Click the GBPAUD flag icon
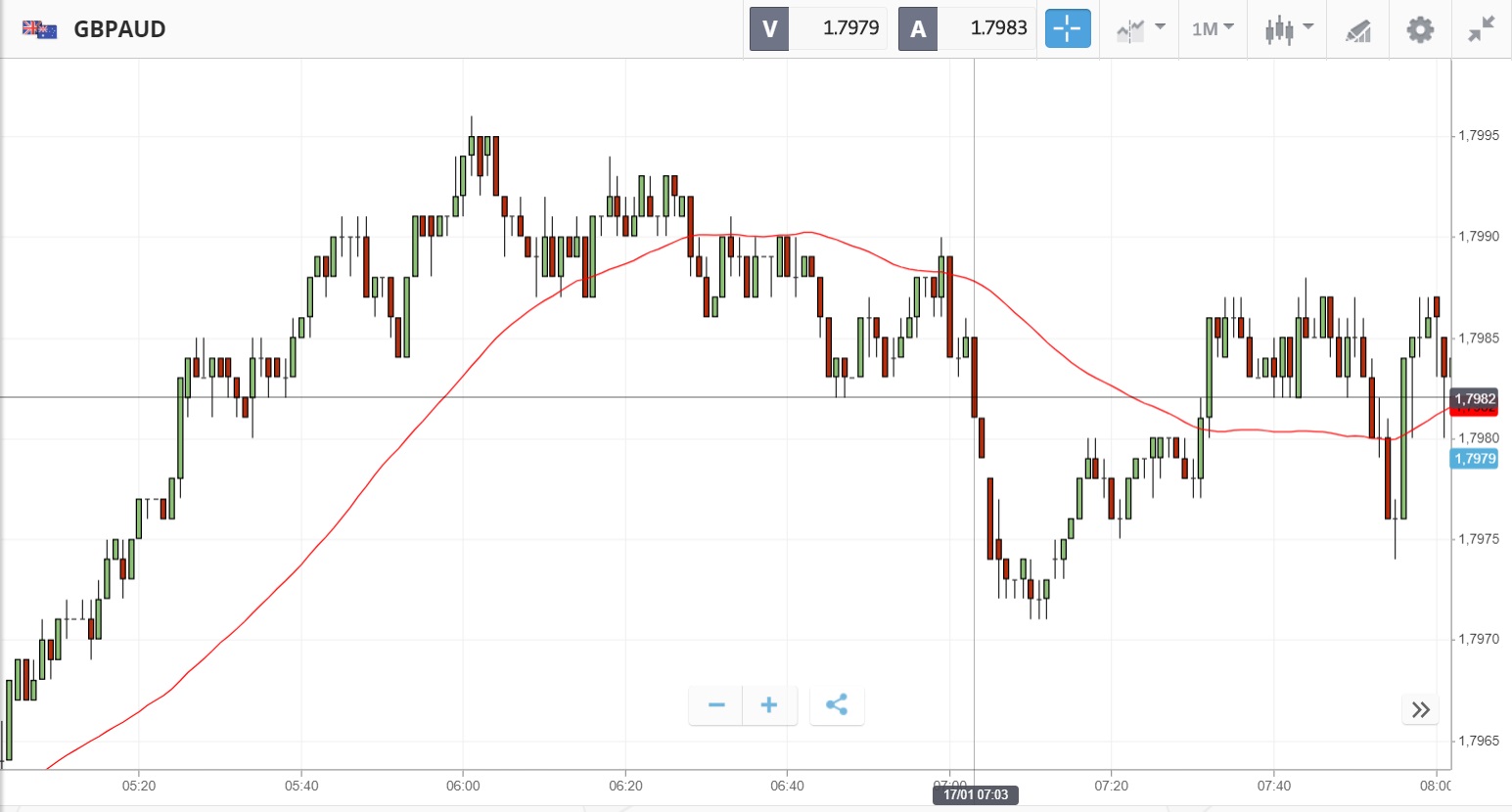This screenshot has width=1512, height=812. [x=39, y=29]
